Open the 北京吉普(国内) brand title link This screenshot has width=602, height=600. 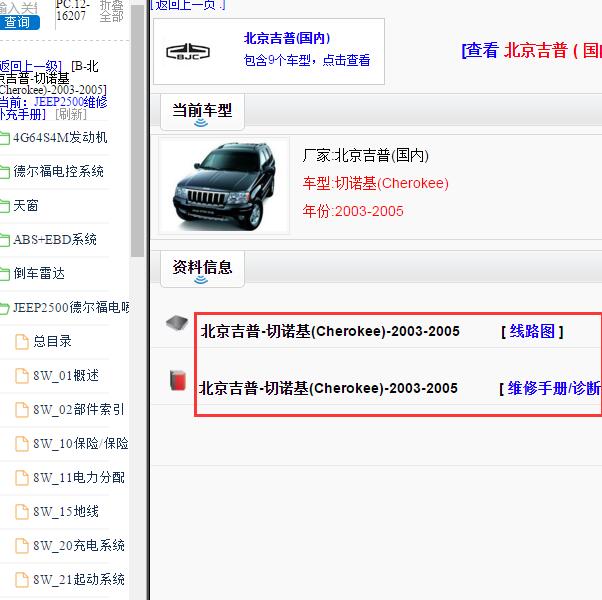pyautogui.click(x=287, y=38)
